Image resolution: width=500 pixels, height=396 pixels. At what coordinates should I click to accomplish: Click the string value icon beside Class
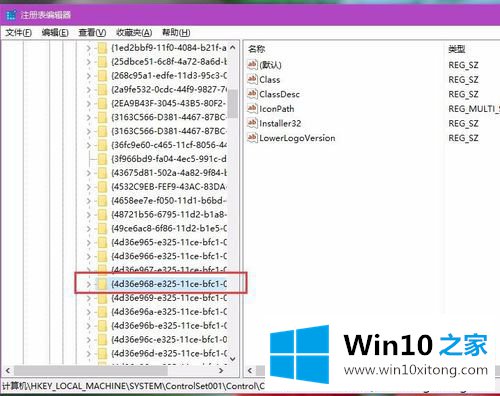tap(252, 79)
